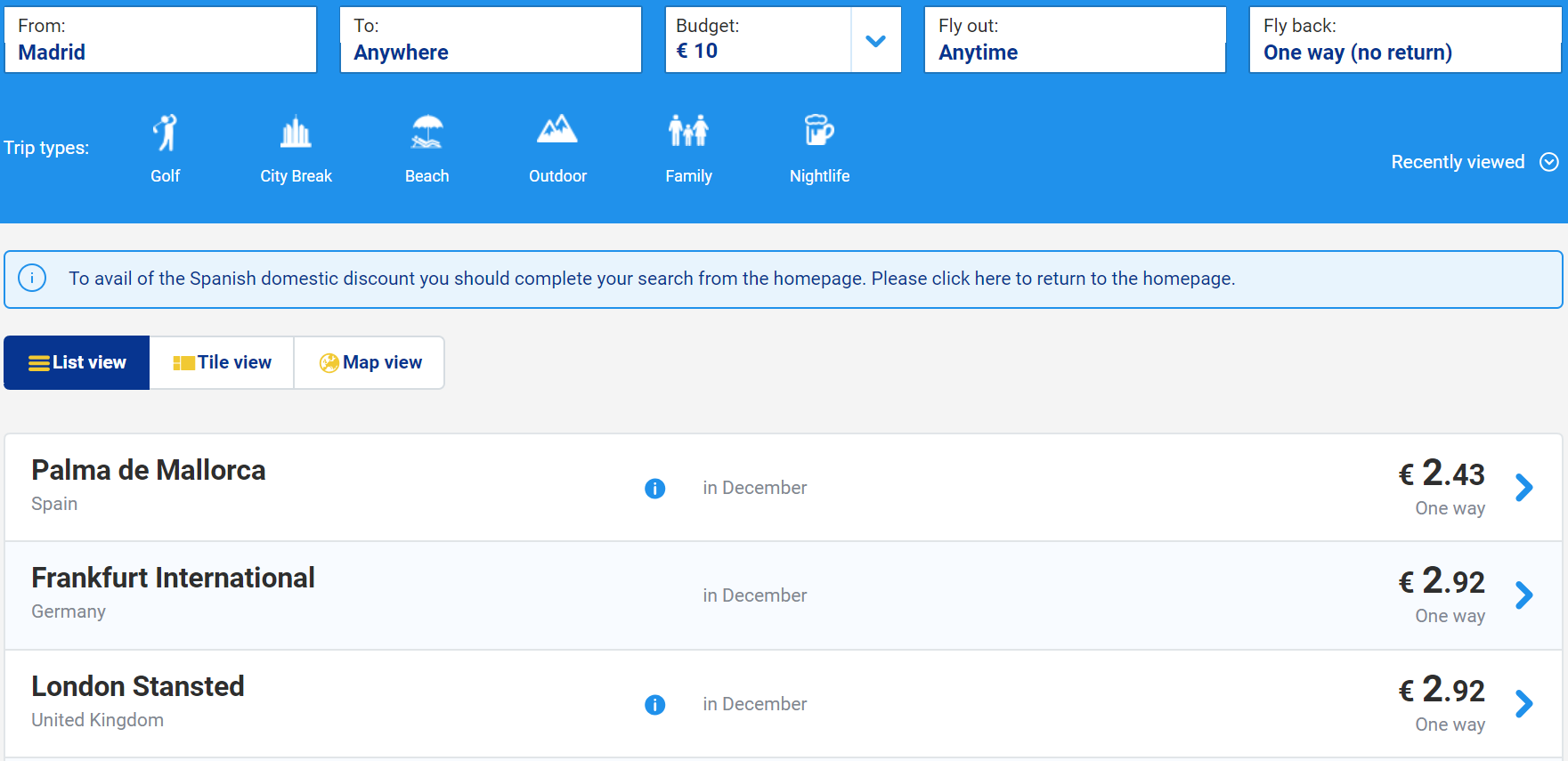
Task: Open info icon for London Stansted
Action: pos(654,705)
